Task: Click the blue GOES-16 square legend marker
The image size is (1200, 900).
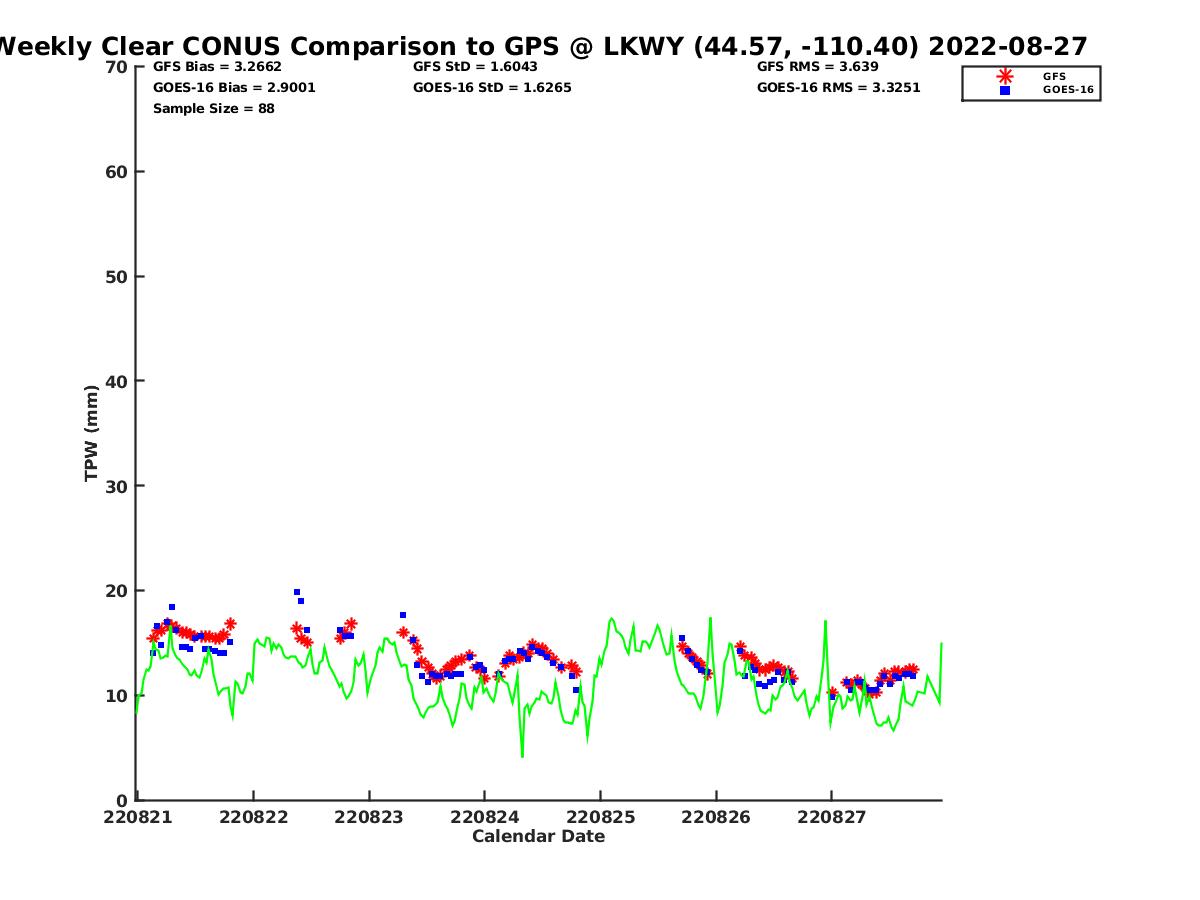Action: tap(1005, 90)
